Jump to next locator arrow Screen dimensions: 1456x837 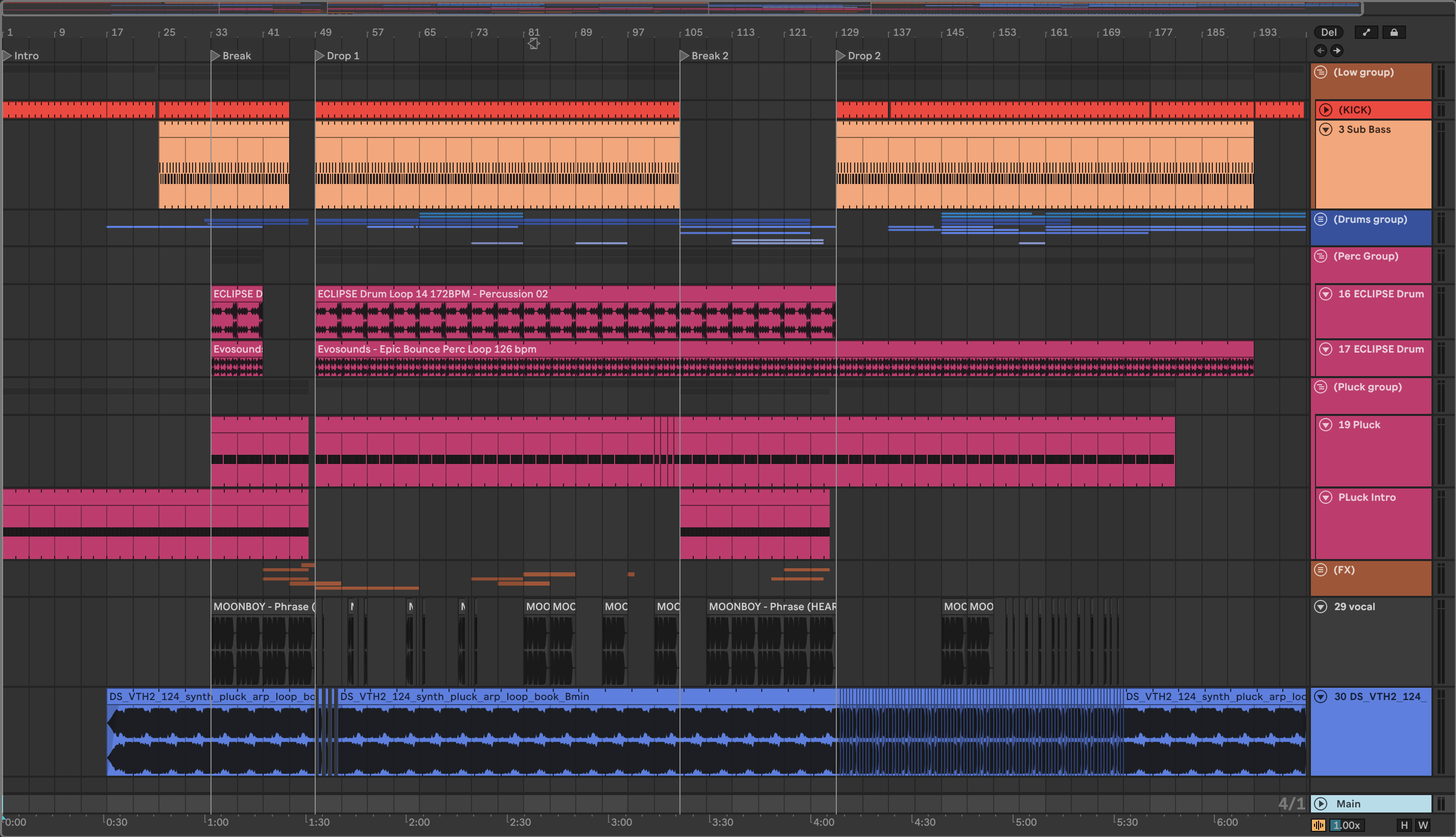1337,51
